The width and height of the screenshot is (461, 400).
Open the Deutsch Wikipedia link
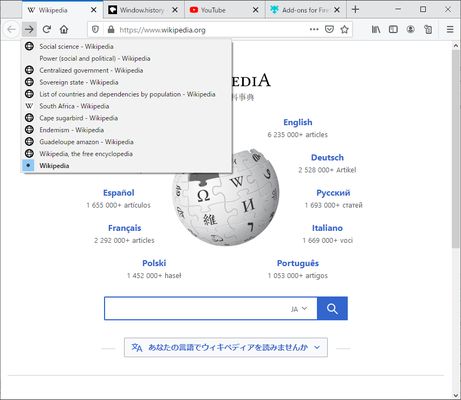point(327,157)
